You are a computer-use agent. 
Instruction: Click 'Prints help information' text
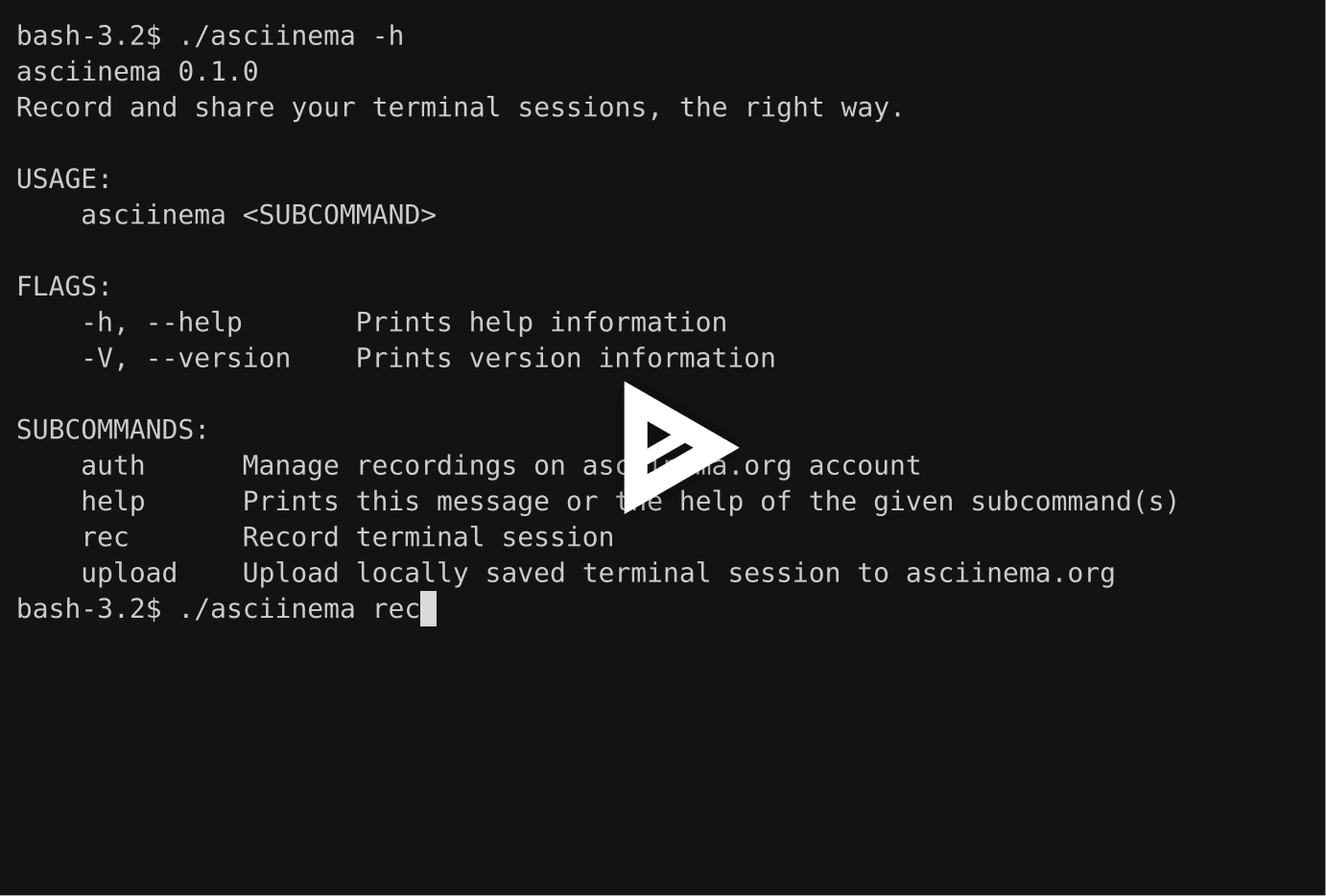click(541, 322)
